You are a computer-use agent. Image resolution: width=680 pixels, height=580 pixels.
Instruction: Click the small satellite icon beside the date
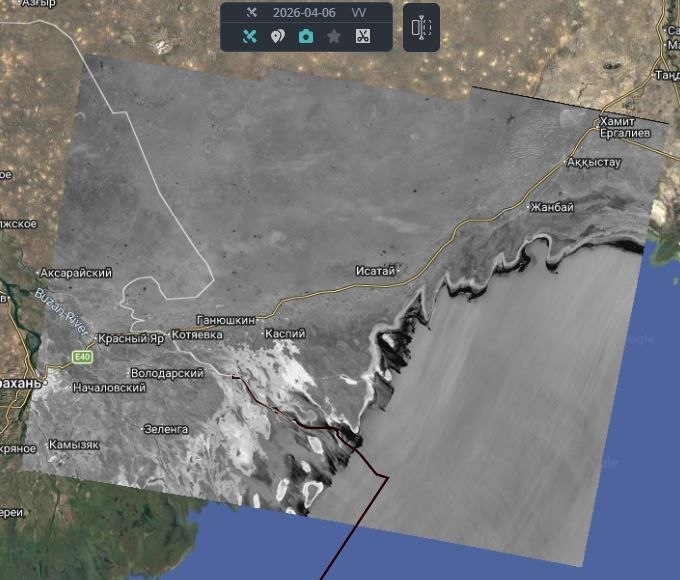(252, 13)
